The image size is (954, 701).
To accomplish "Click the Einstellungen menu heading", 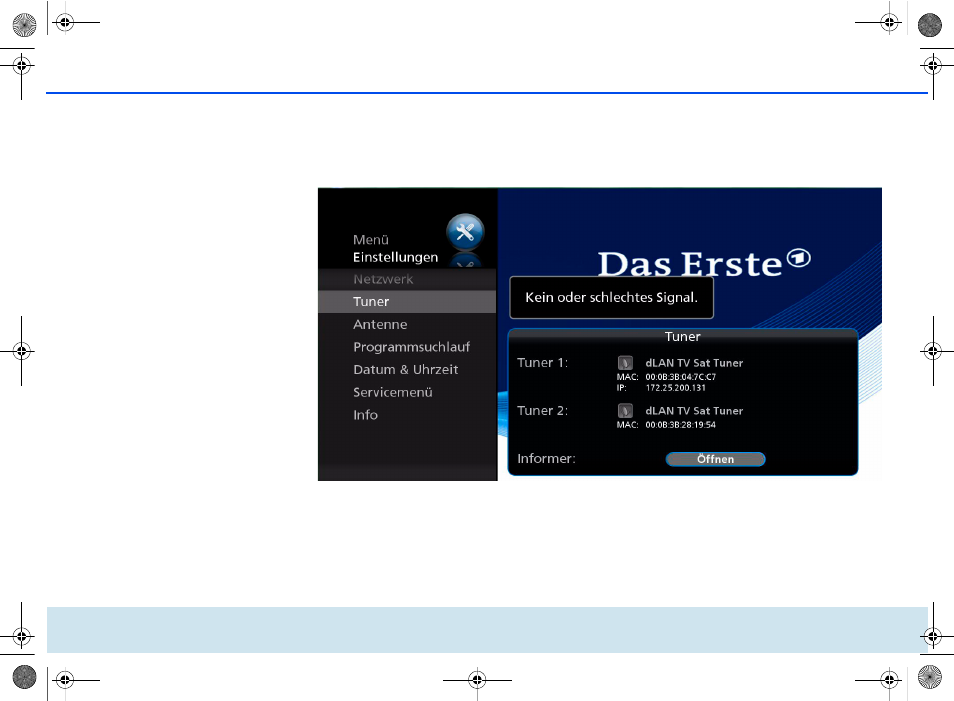I will (395, 257).
